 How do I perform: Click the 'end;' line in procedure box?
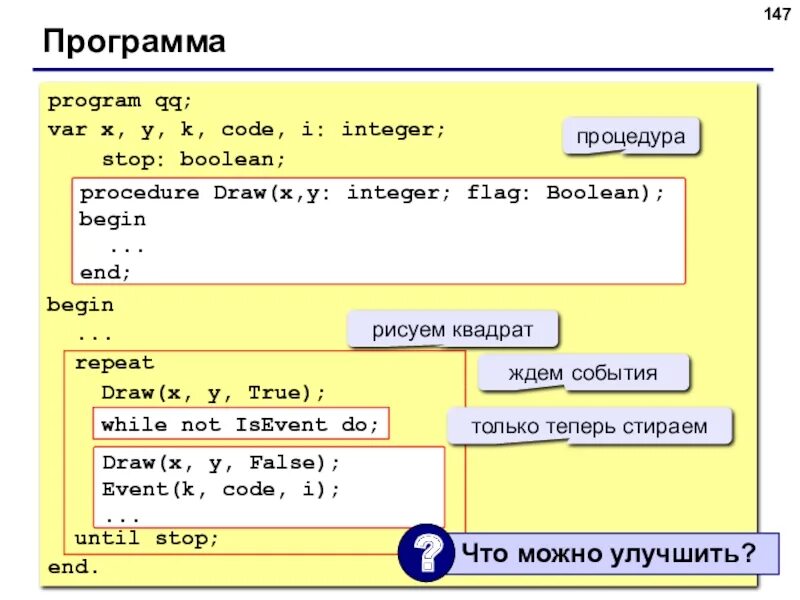[x=105, y=272]
